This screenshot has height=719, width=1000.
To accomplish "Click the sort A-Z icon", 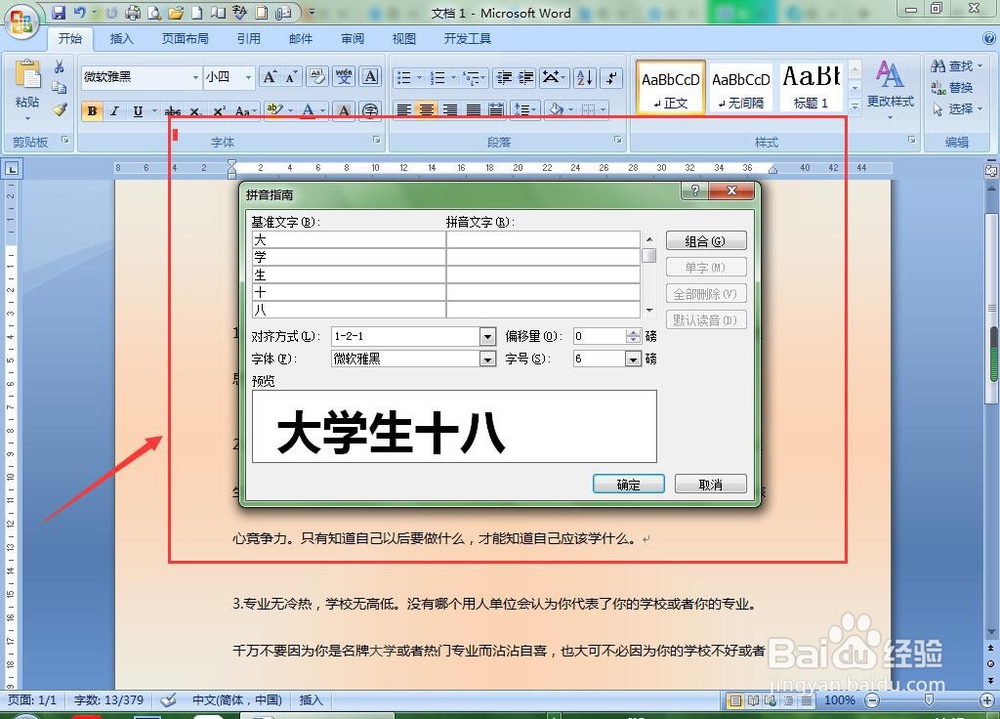I will tap(585, 77).
